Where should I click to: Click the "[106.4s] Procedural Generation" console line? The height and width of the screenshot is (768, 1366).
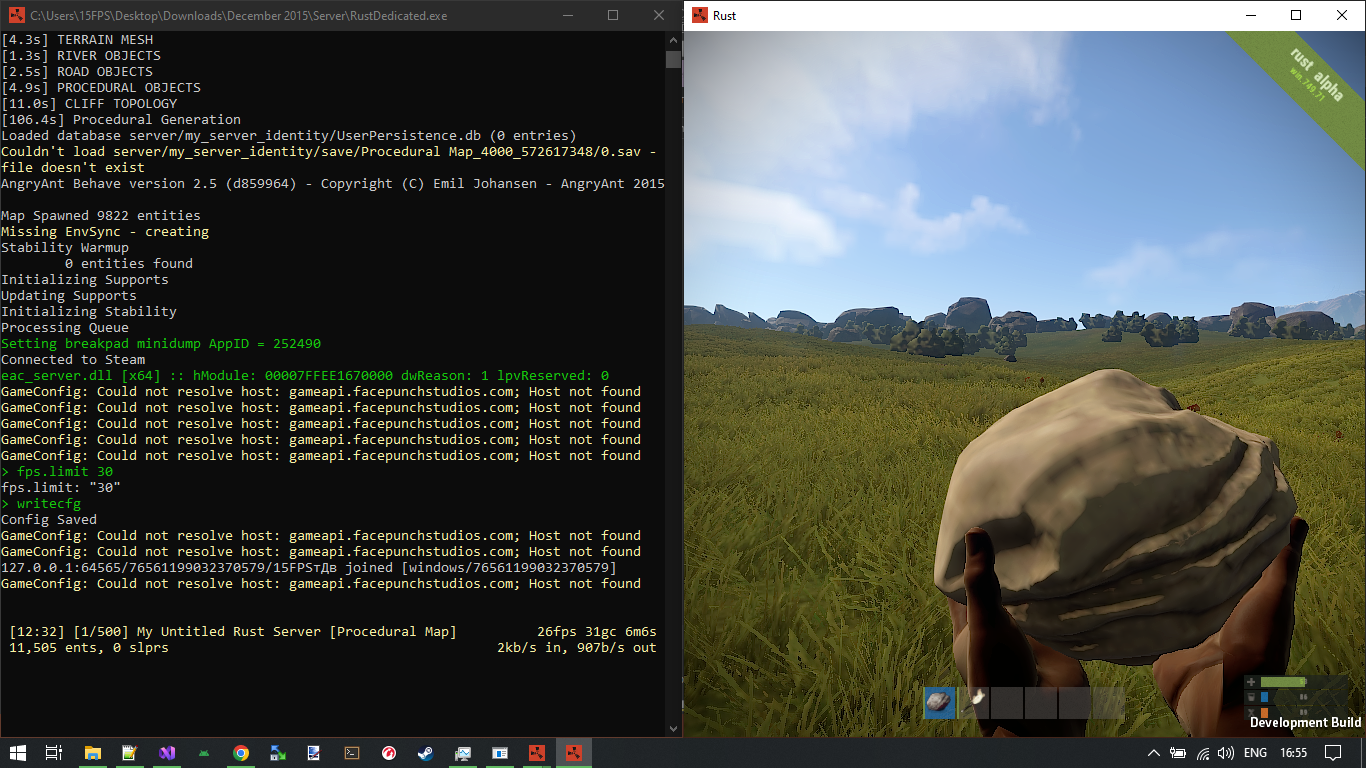pos(121,119)
